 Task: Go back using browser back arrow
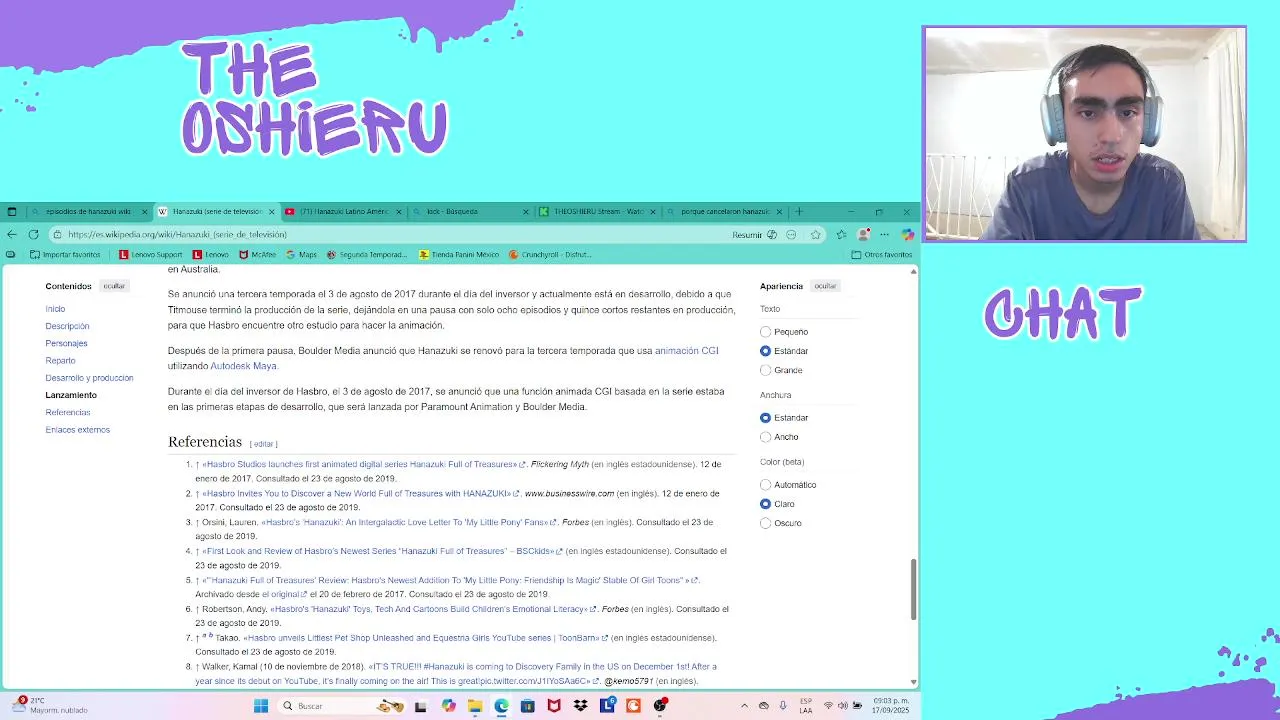[x=12, y=234]
